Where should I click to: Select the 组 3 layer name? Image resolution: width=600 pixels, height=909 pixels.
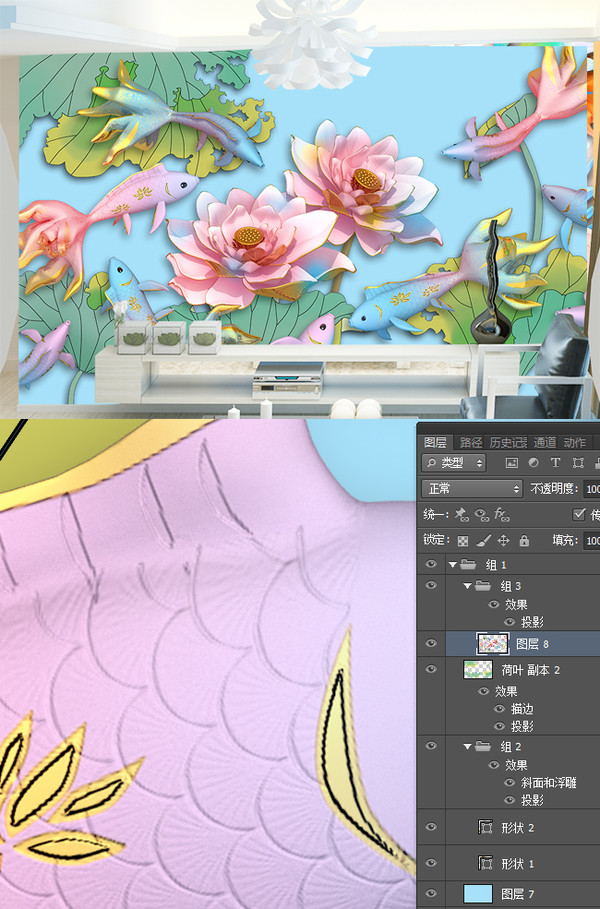pos(511,586)
